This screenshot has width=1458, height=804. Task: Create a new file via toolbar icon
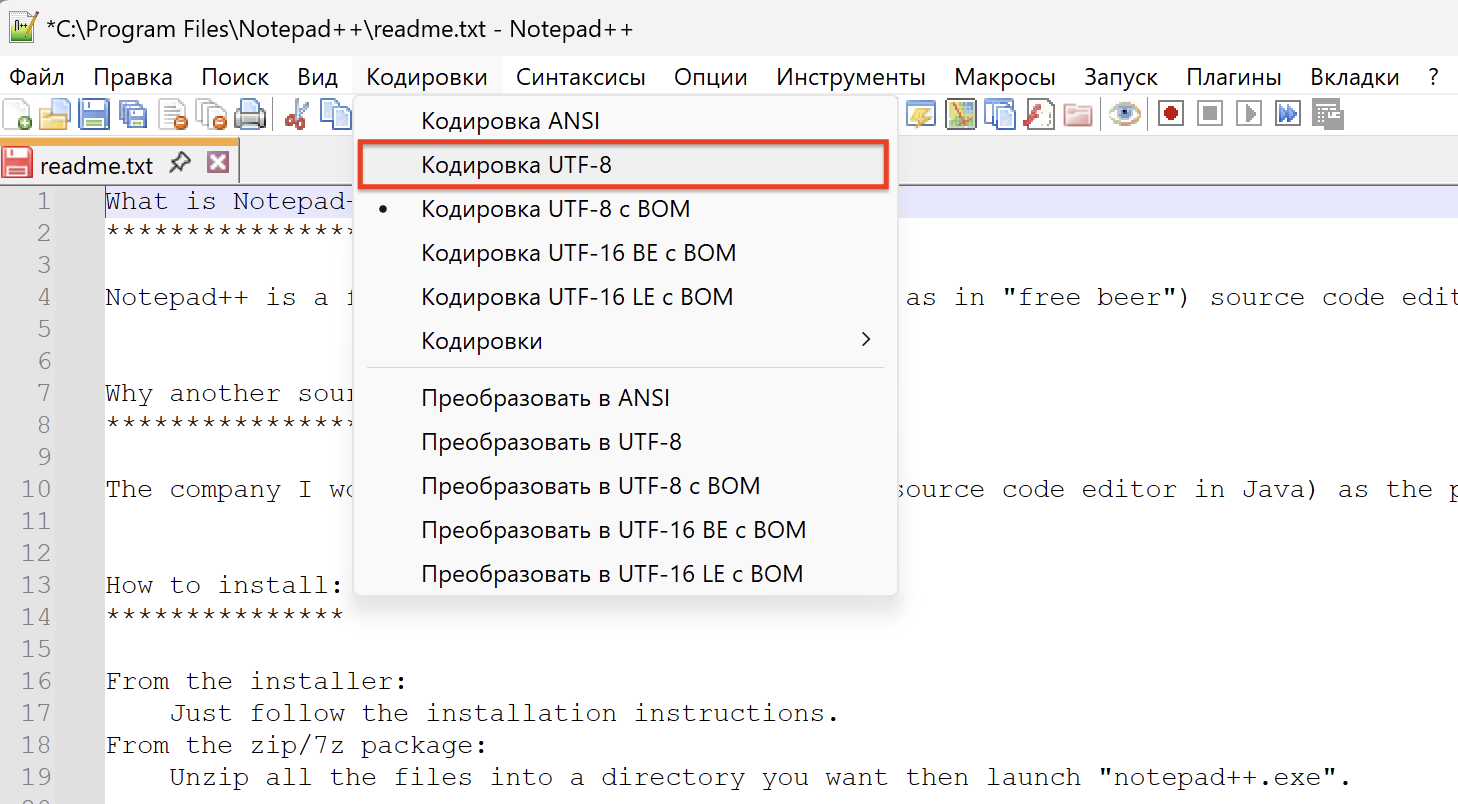[17, 115]
